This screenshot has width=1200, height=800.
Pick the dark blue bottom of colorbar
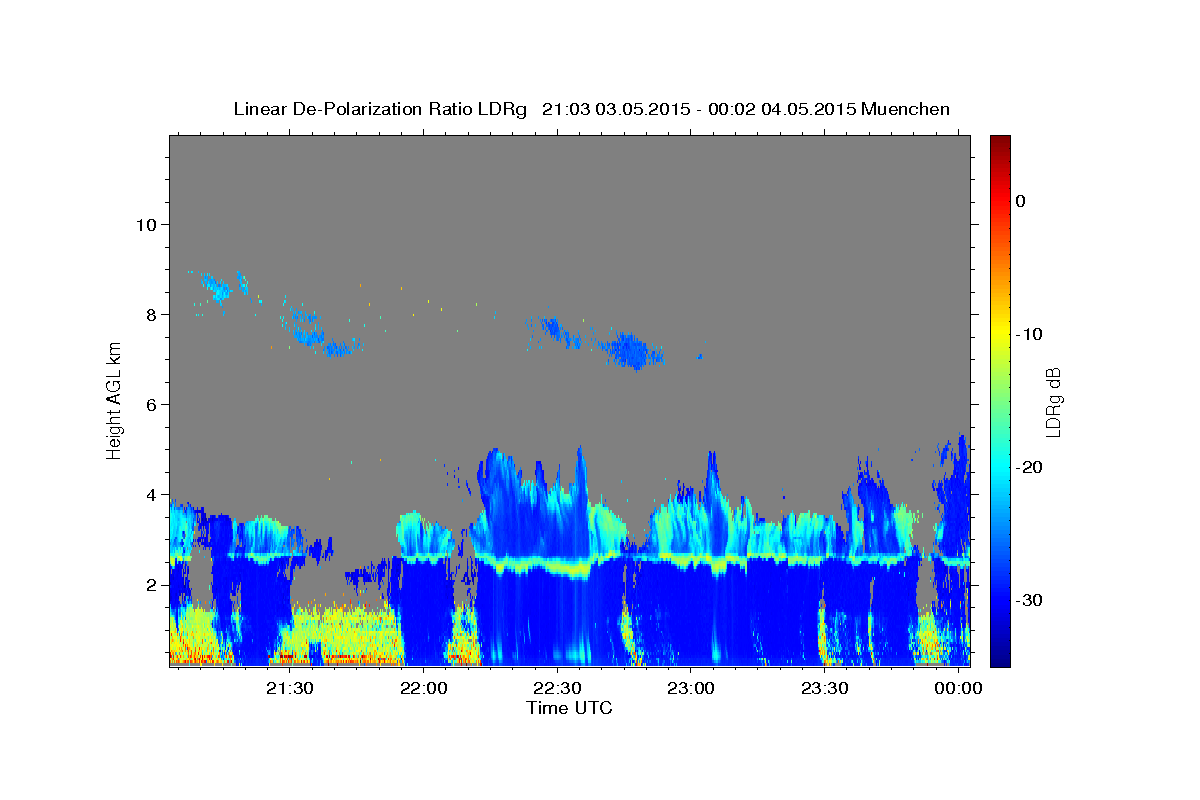pos(1000,658)
